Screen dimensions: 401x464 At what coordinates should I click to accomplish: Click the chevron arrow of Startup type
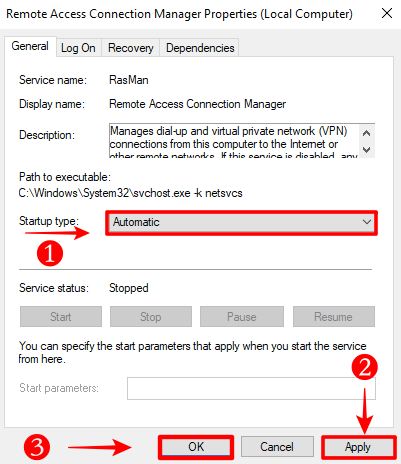click(367, 222)
